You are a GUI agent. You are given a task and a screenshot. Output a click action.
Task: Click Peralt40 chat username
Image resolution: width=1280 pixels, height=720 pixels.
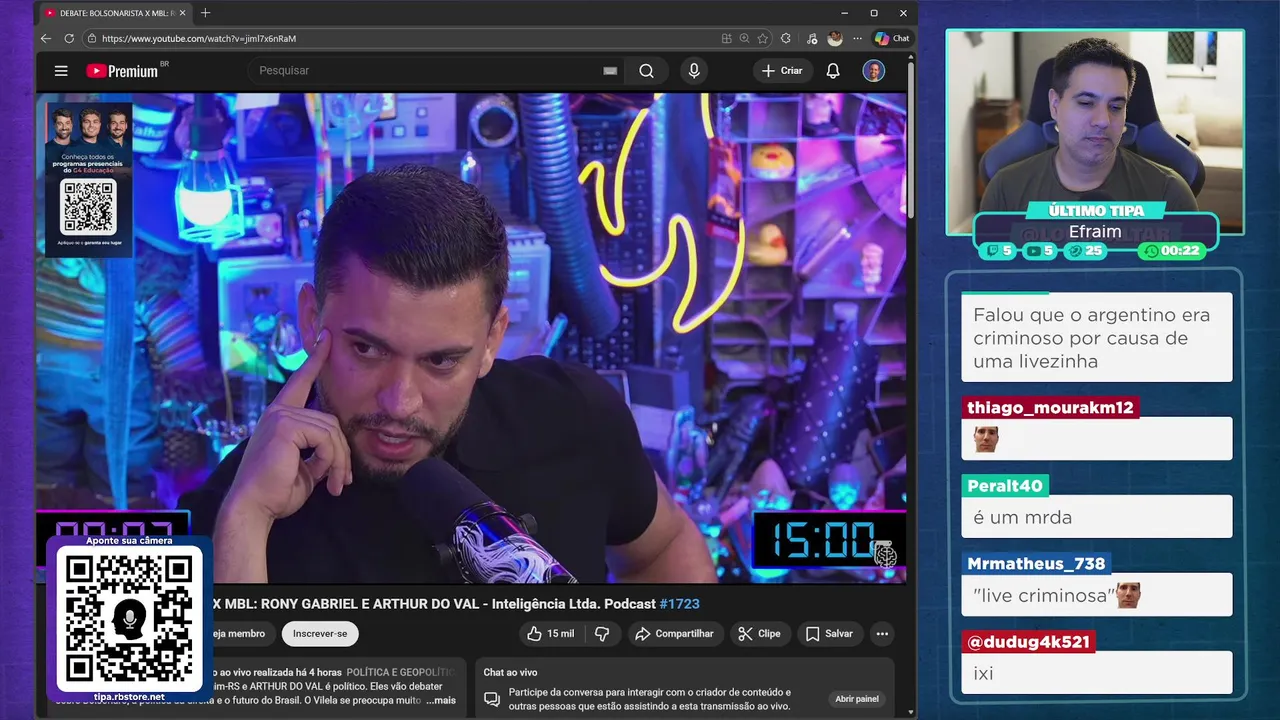pos(1005,486)
